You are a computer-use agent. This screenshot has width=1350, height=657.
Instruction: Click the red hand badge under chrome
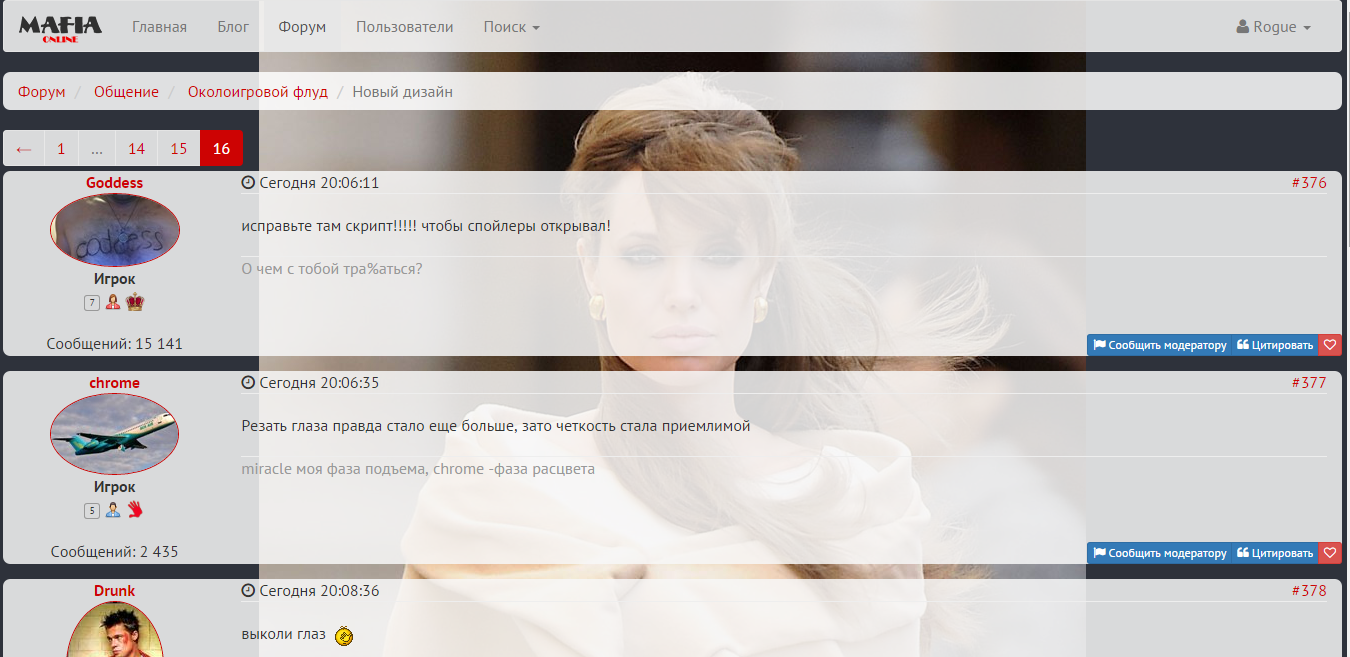(135, 510)
